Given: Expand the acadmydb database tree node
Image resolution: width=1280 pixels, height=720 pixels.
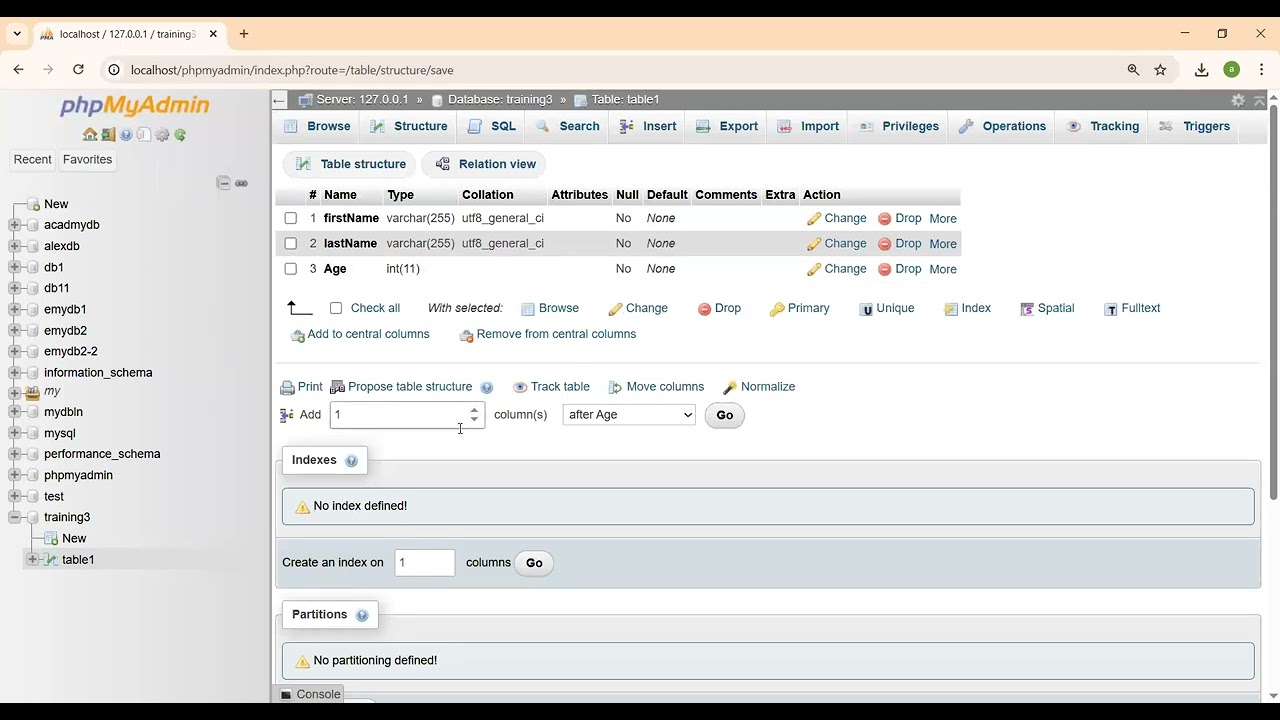Looking at the screenshot, I should (x=15, y=225).
